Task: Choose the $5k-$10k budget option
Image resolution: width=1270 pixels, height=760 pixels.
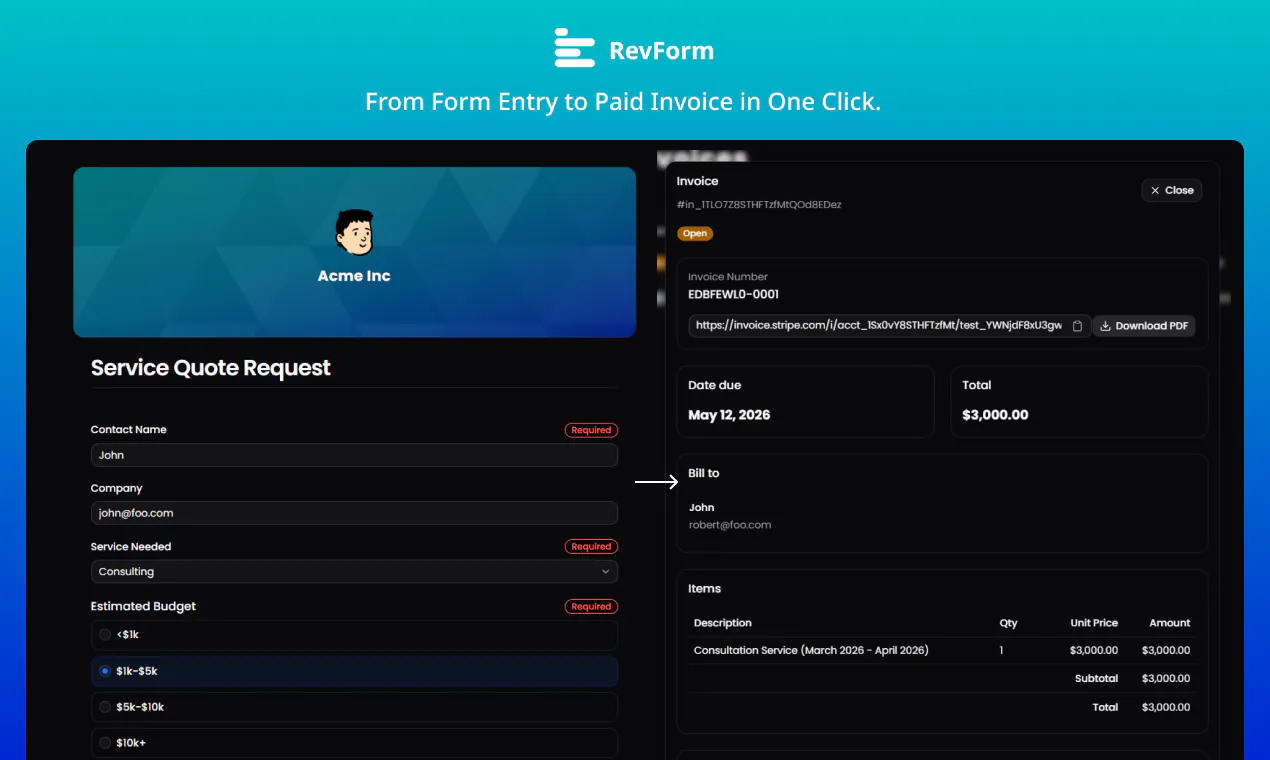Action: [x=354, y=707]
